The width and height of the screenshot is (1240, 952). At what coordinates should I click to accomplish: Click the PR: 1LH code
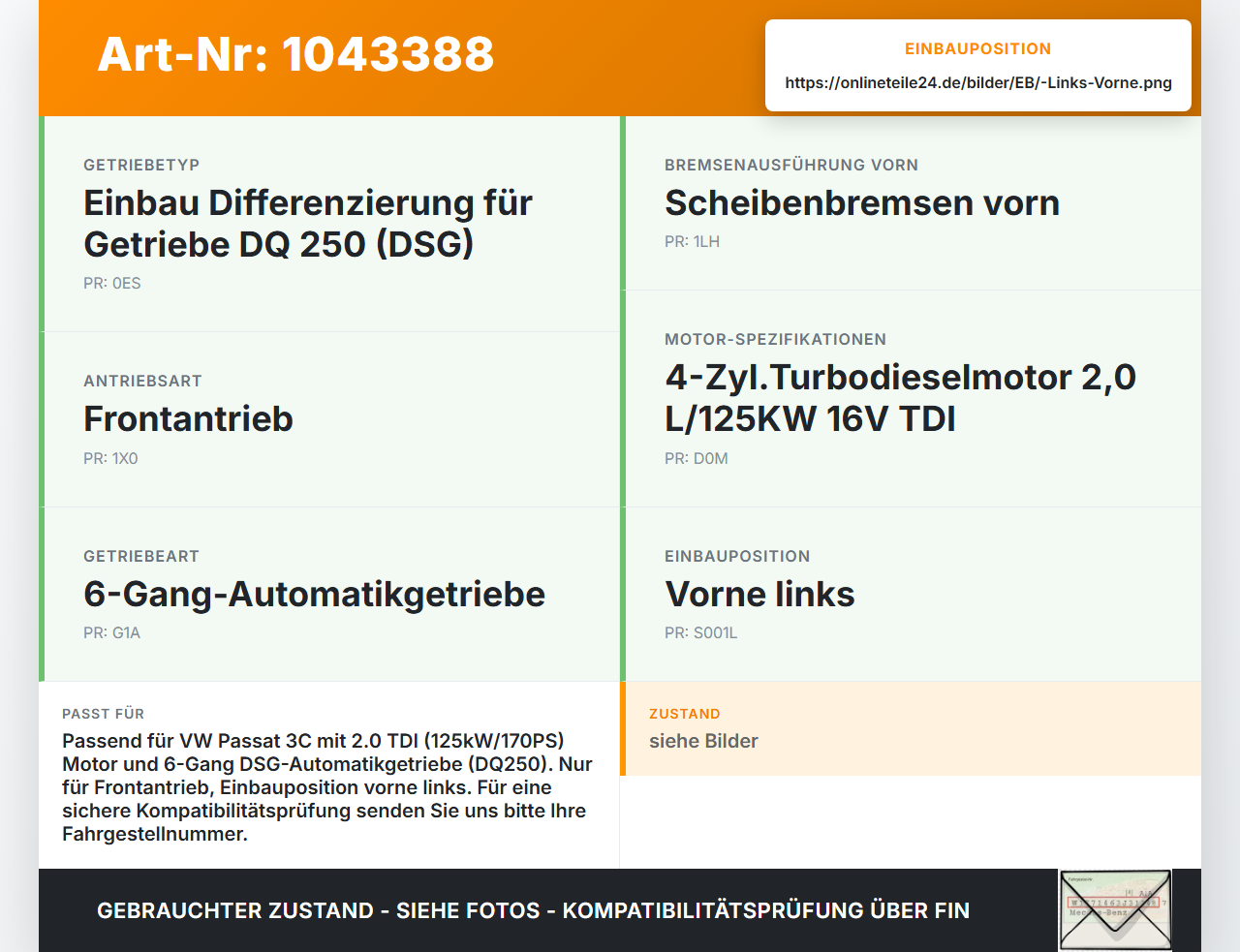coord(692,242)
